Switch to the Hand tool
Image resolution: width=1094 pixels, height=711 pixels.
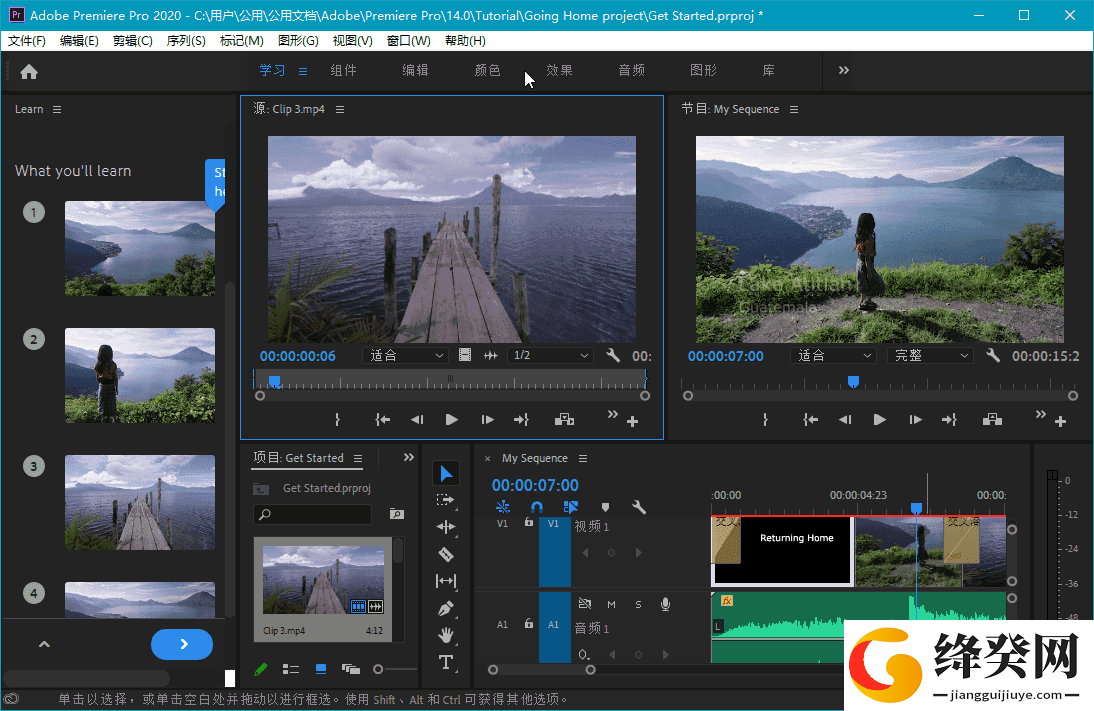pos(446,635)
